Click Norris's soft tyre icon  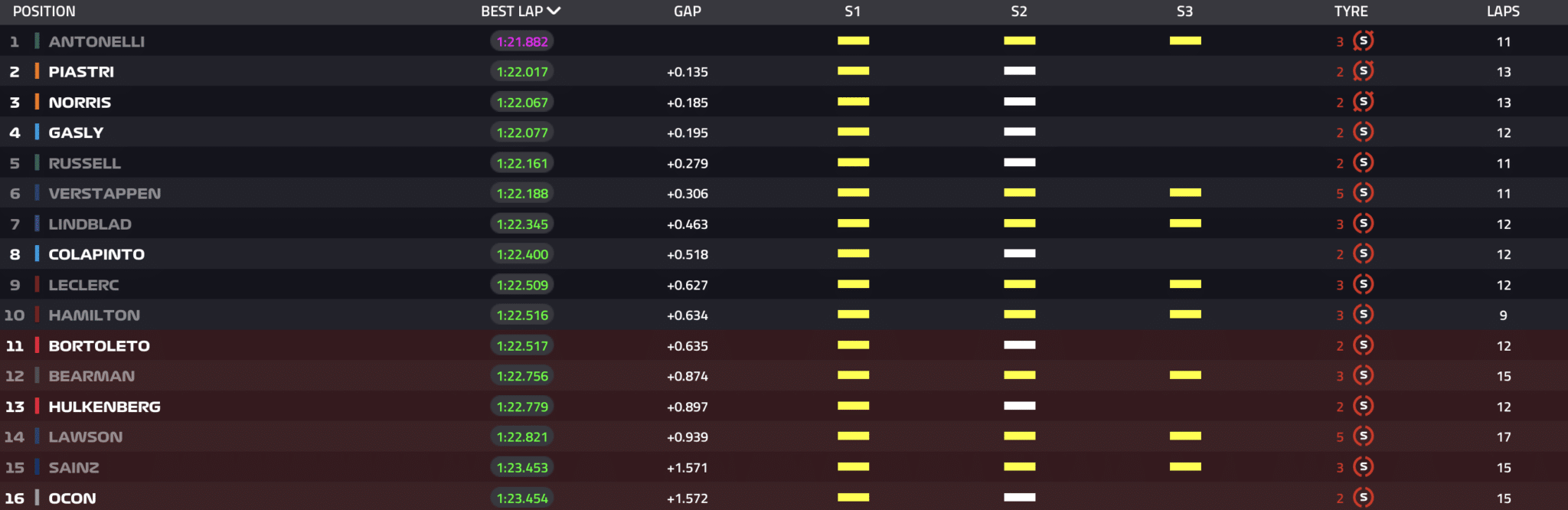coord(1364,102)
